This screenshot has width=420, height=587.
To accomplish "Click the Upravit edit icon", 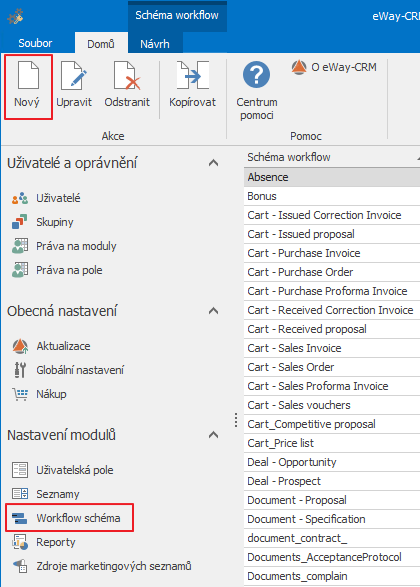I will (74, 75).
